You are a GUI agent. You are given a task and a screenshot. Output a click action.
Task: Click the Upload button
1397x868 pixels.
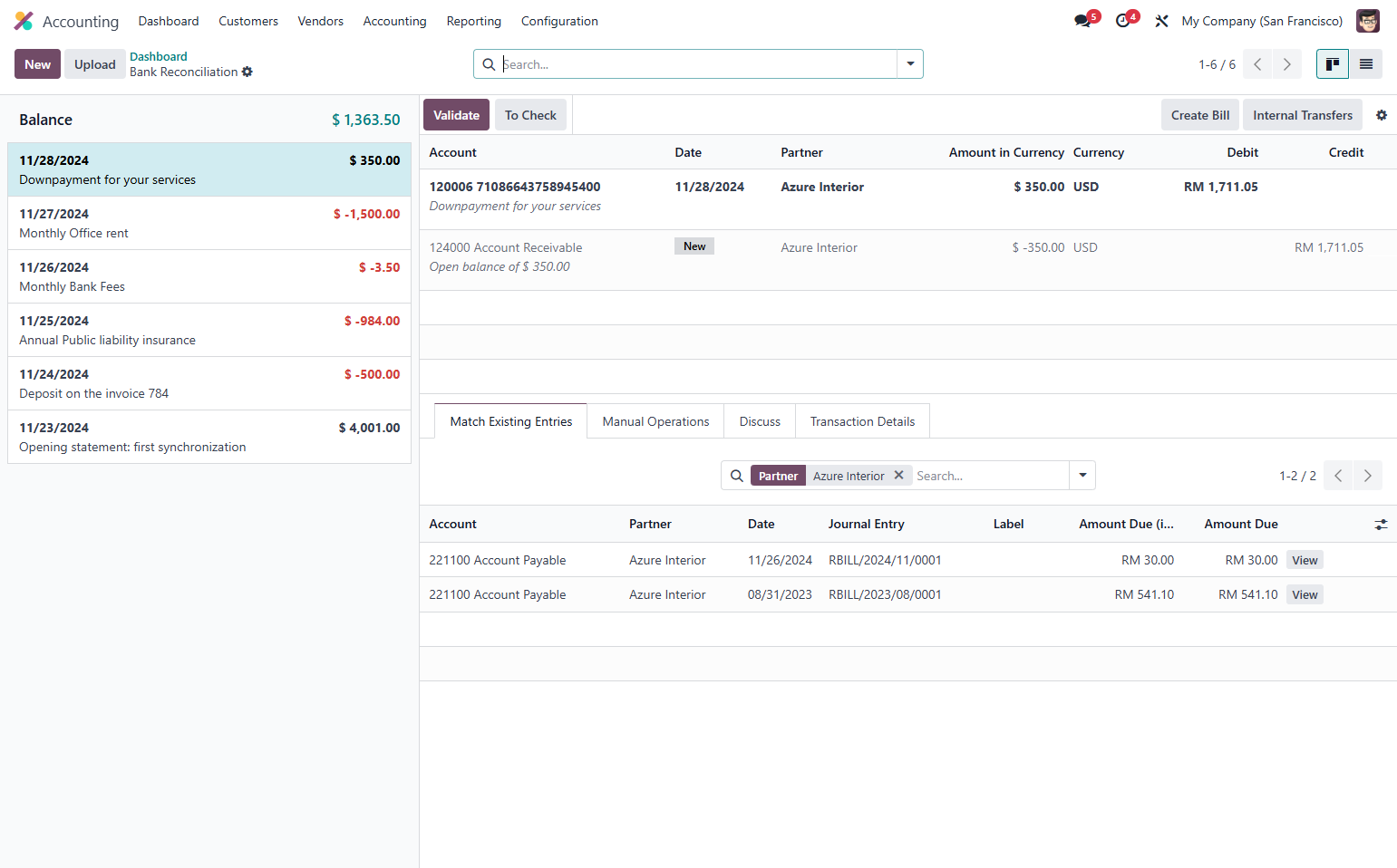pos(95,64)
